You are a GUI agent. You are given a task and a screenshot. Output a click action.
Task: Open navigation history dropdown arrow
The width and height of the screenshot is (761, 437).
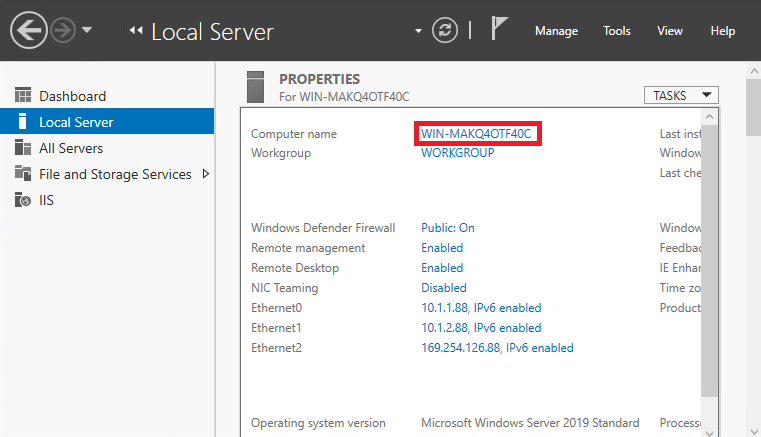coord(87,30)
